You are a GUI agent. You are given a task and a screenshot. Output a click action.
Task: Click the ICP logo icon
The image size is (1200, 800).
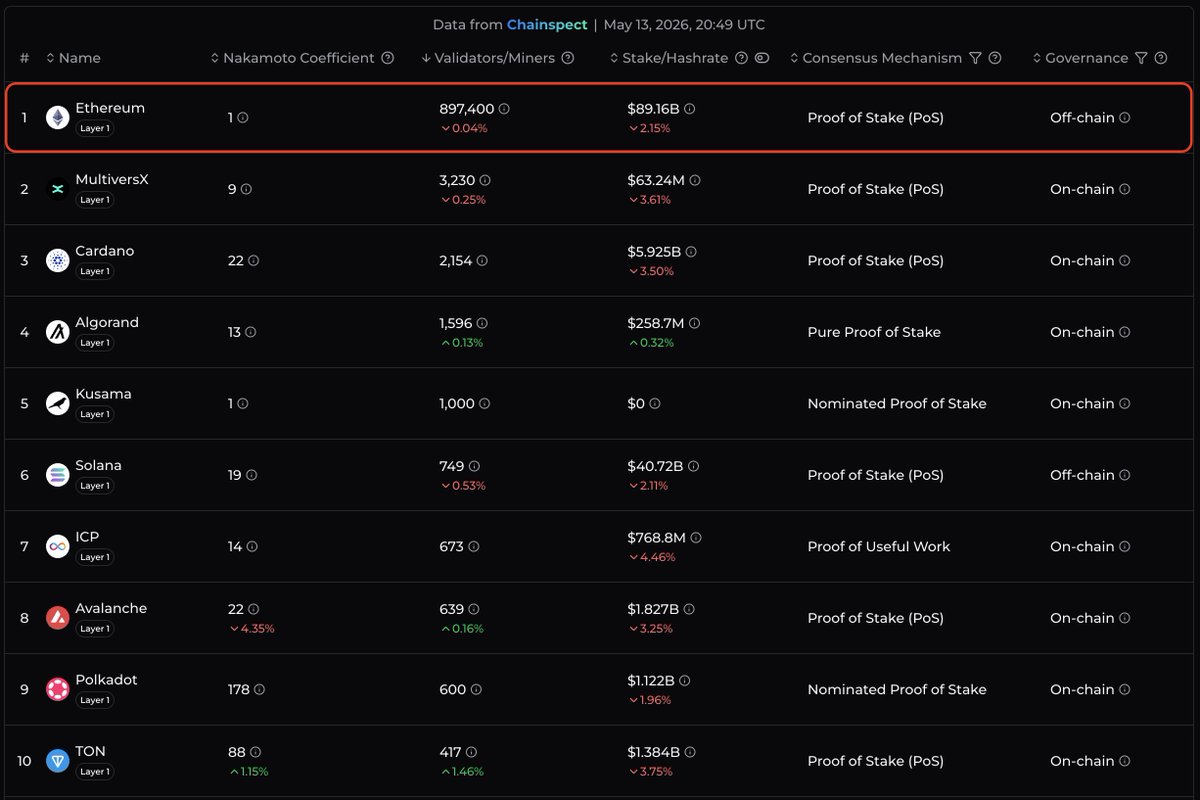[x=58, y=547]
